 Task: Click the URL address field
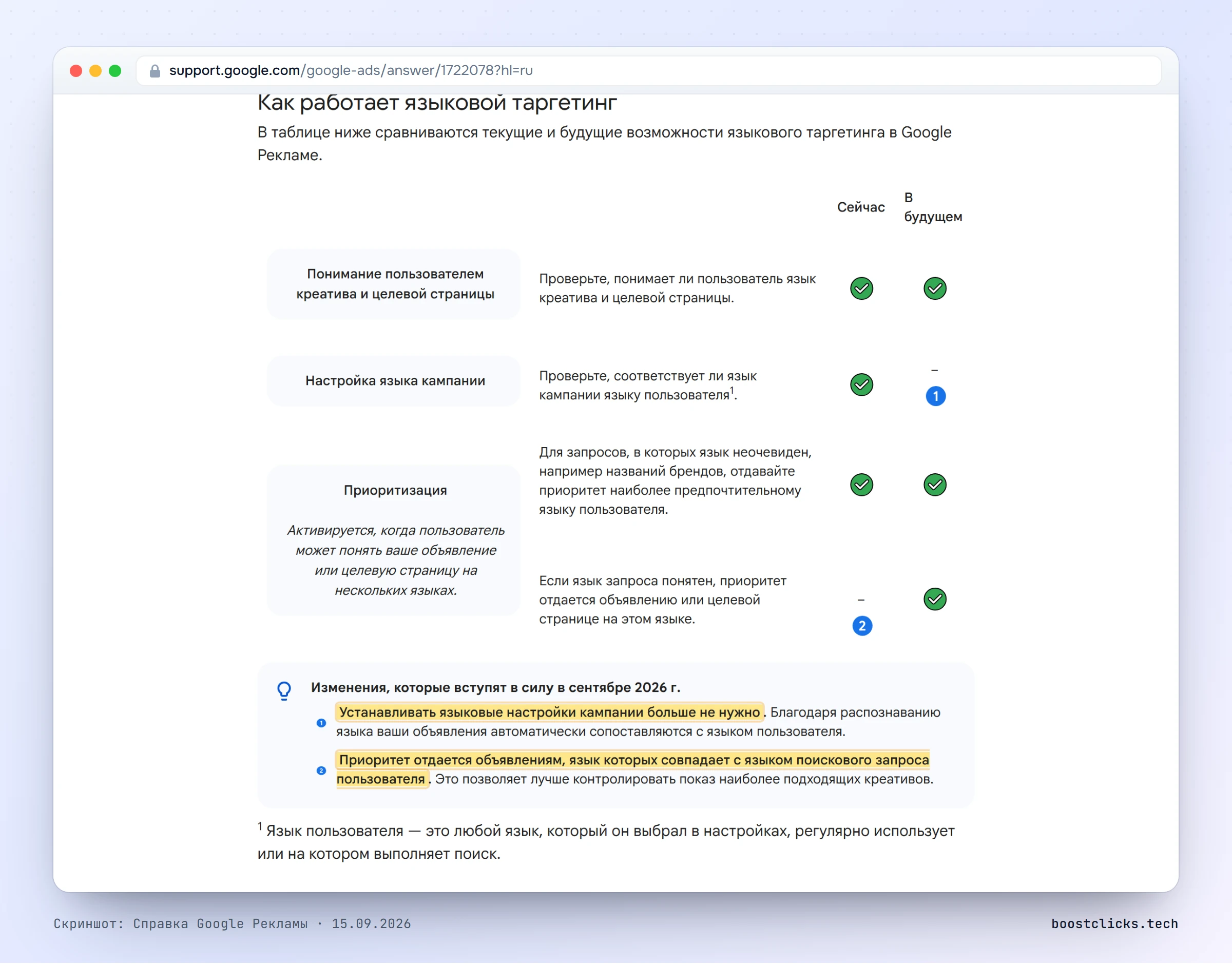(x=648, y=70)
